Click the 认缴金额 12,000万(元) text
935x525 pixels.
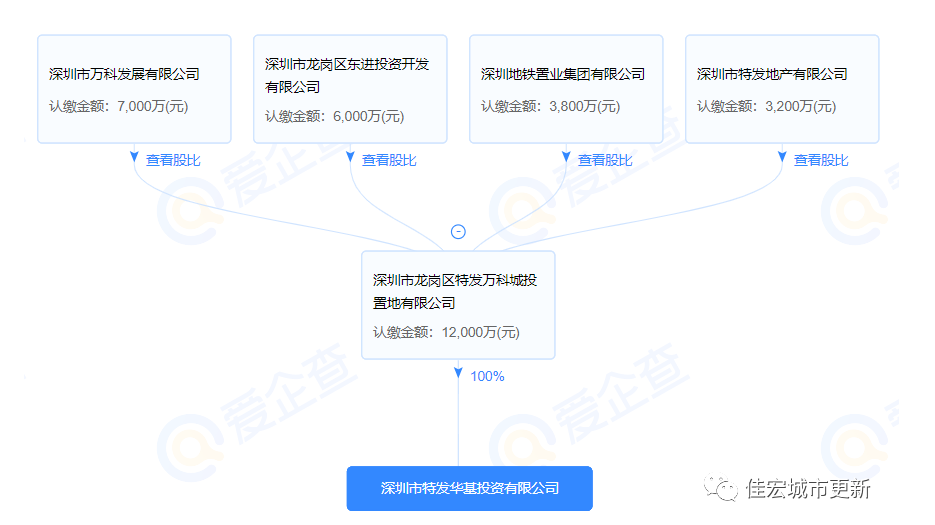point(446,333)
